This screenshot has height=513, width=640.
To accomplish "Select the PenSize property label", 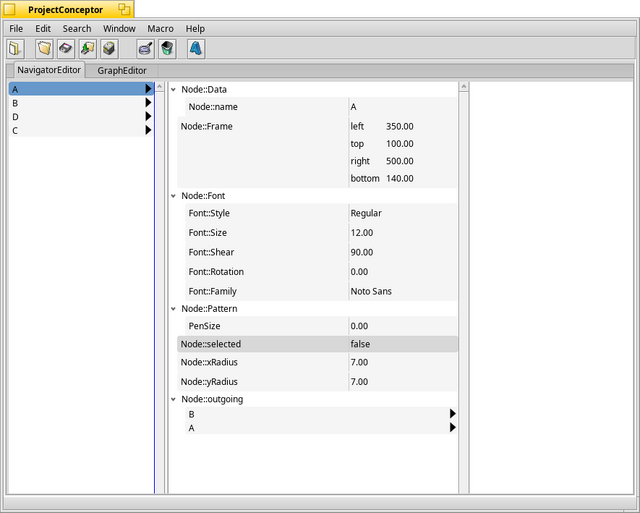I will click(204, 326).
